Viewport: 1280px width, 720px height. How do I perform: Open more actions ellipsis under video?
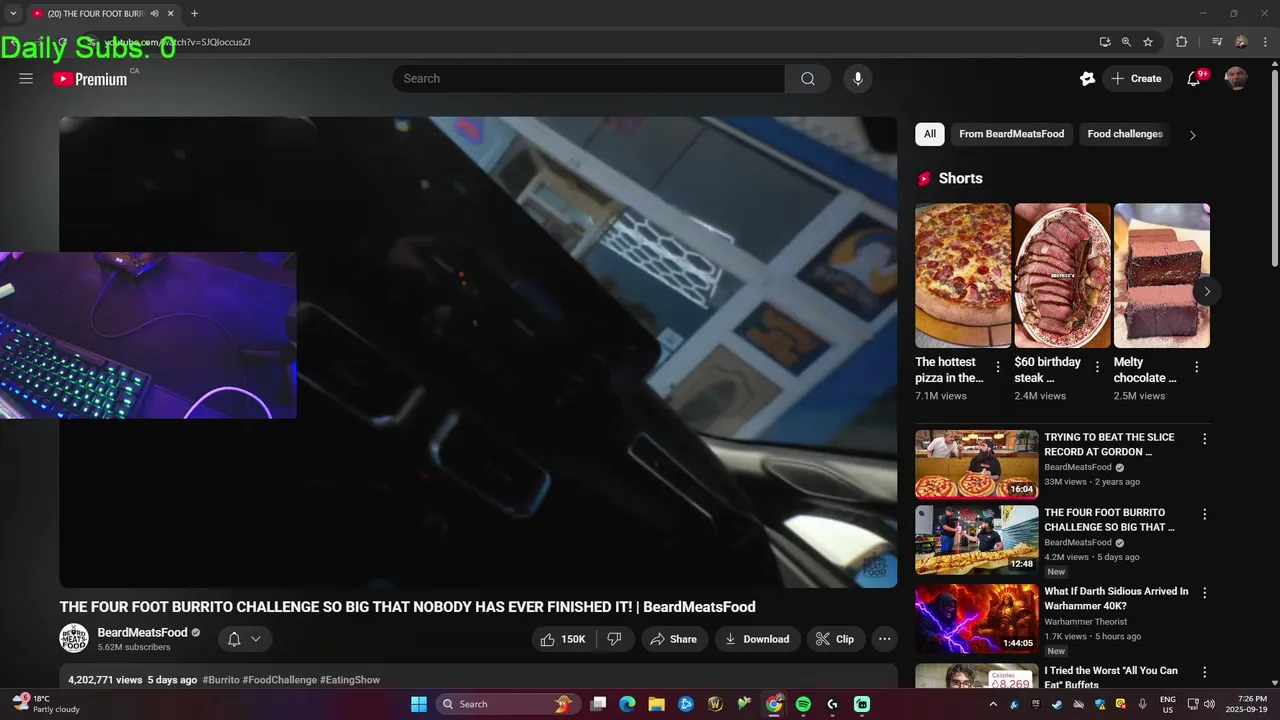pos(884,639)
